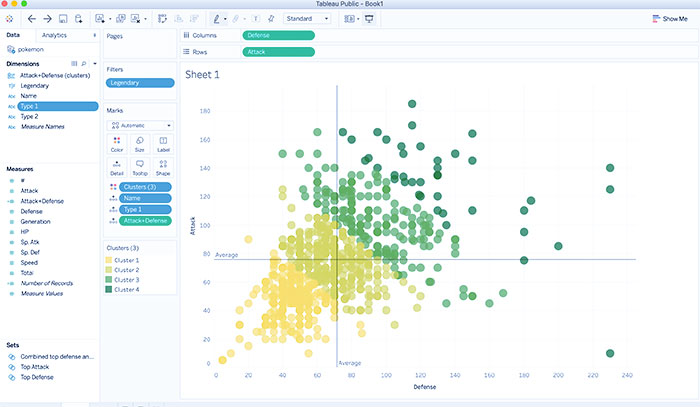
Task: Select the Type 1 dimension
Action: [58, 106]
